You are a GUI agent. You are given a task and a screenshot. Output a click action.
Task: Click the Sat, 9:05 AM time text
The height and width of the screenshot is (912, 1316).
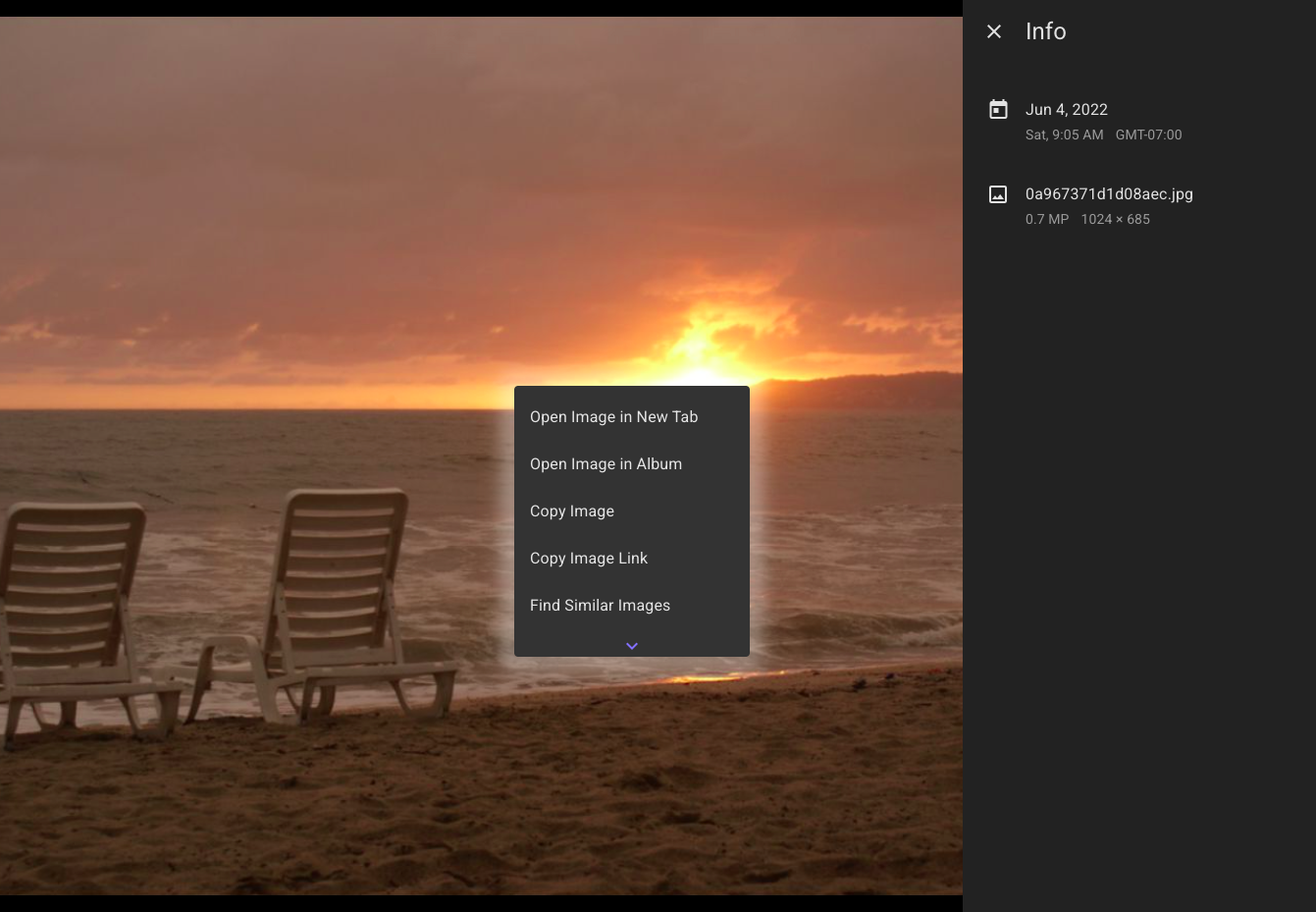[1064, 134]
